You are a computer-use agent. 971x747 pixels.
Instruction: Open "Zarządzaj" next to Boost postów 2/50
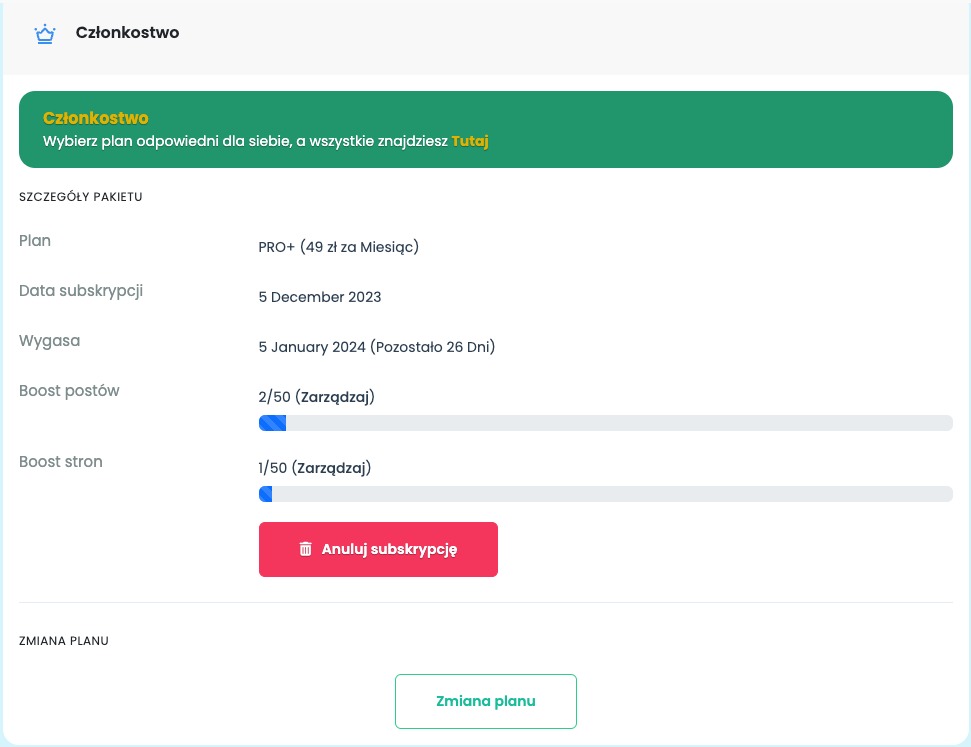pyautogui.click(x=333, y=397)
